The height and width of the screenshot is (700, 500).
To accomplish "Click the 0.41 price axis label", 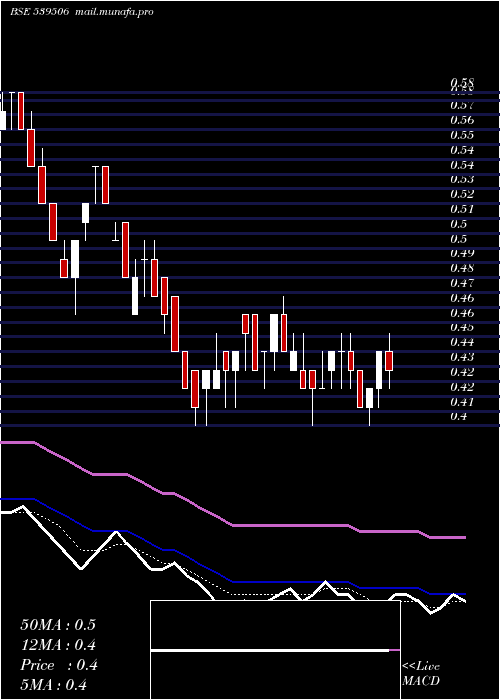I will 462,401.
